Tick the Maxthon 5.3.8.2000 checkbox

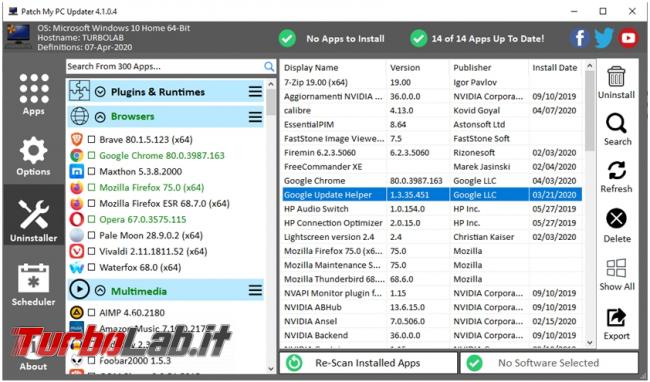(92, 172)
